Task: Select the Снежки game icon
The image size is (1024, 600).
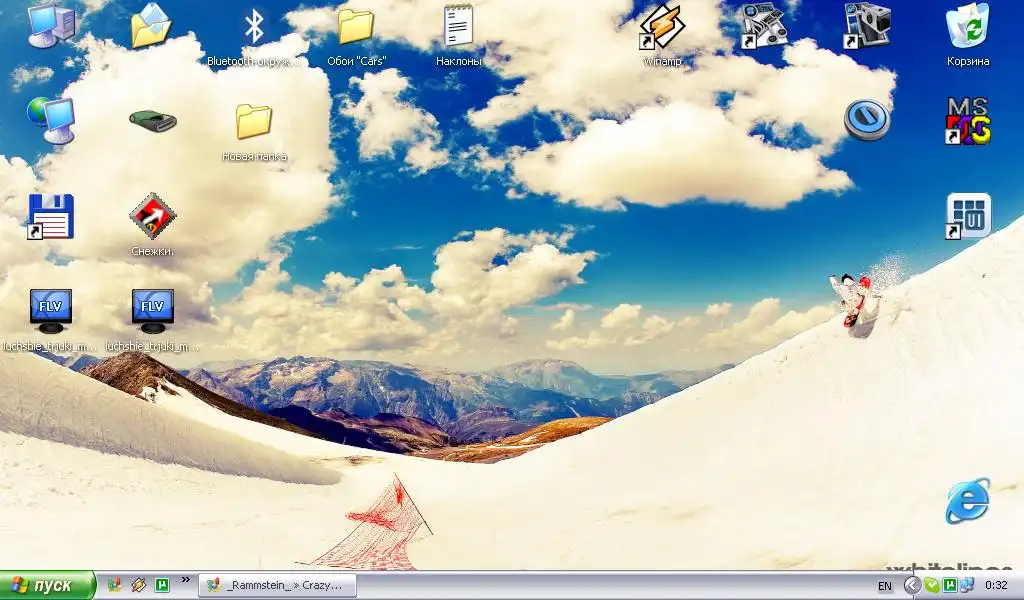Action: pyautogui.click(x=153, y=217)
